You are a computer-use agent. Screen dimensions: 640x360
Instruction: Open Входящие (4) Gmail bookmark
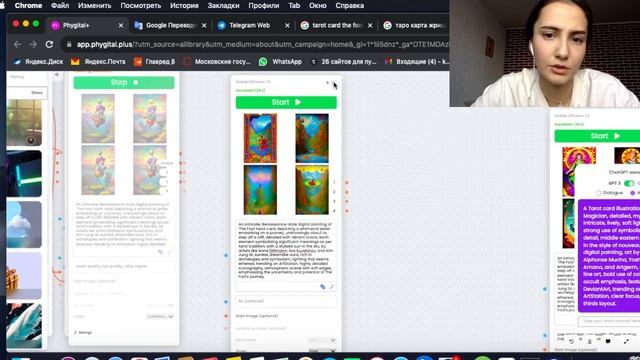pyautogui.click(x=416, y=62)
